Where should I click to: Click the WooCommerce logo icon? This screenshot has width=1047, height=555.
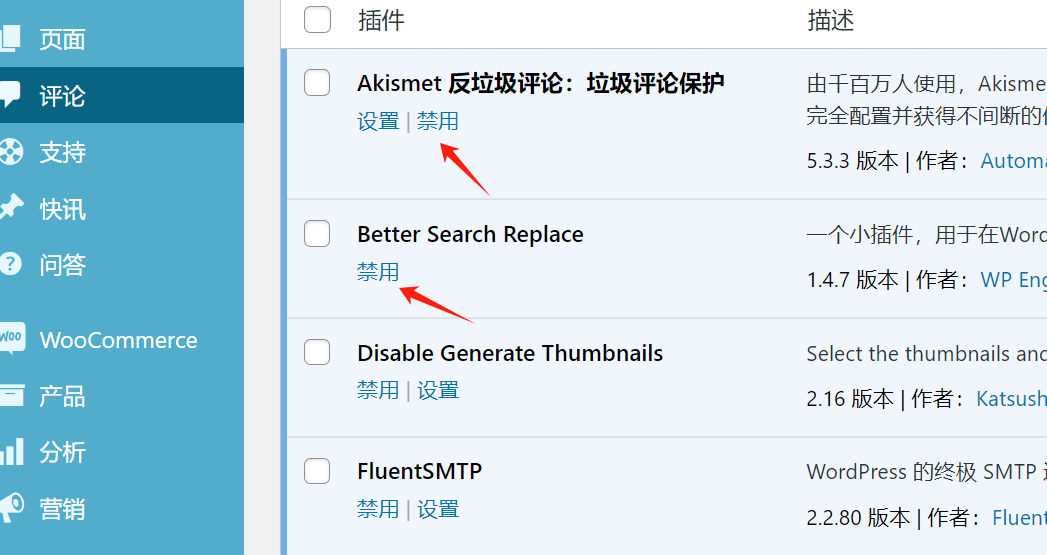[10, 339]
